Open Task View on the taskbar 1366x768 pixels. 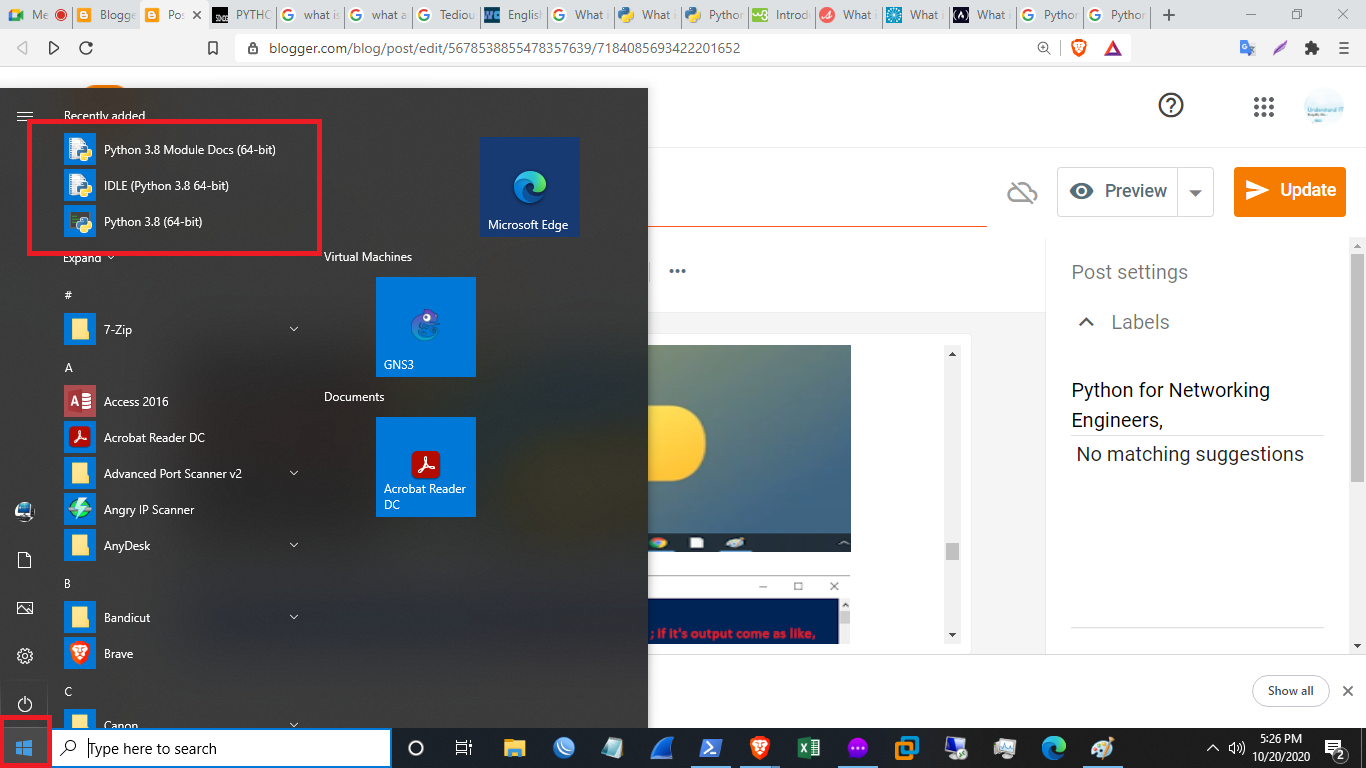click(464, 748)
